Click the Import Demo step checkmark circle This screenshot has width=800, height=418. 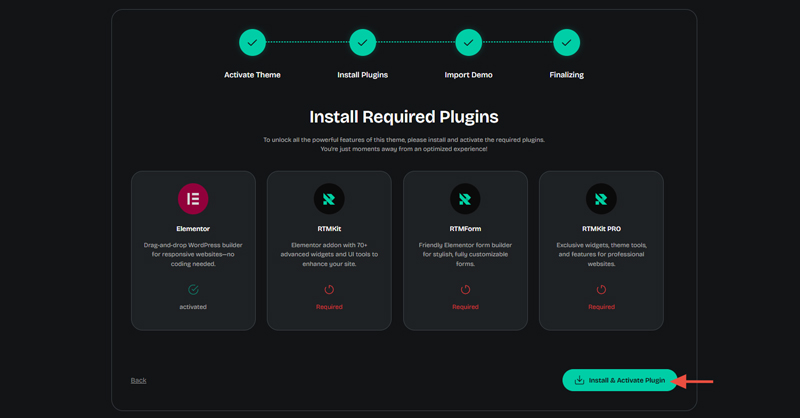468,42
